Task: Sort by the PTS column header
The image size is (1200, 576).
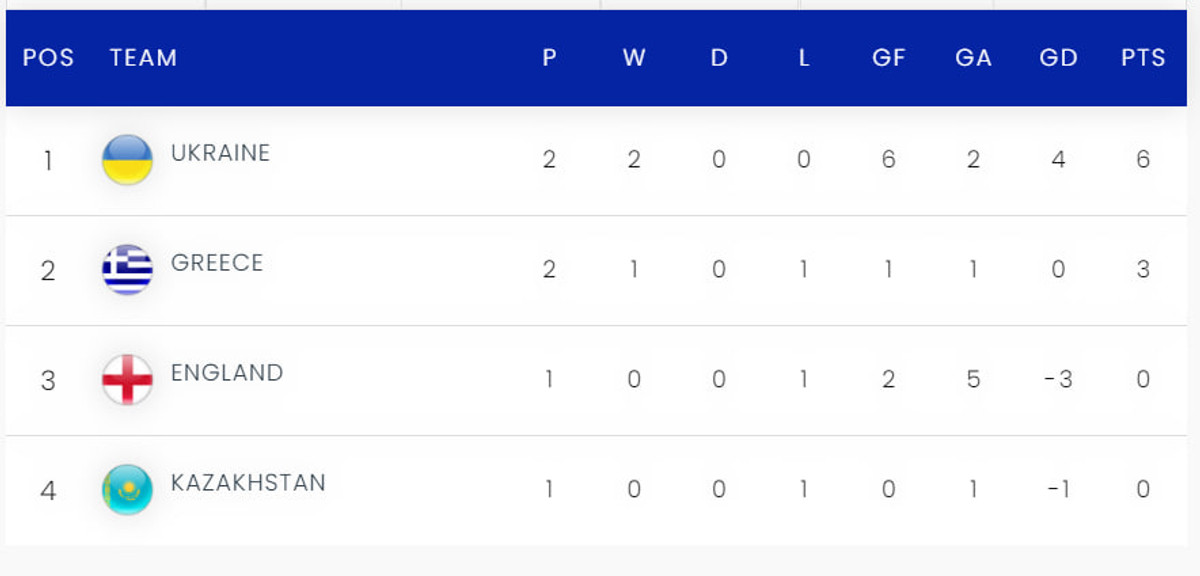Action: [1143, 58]
